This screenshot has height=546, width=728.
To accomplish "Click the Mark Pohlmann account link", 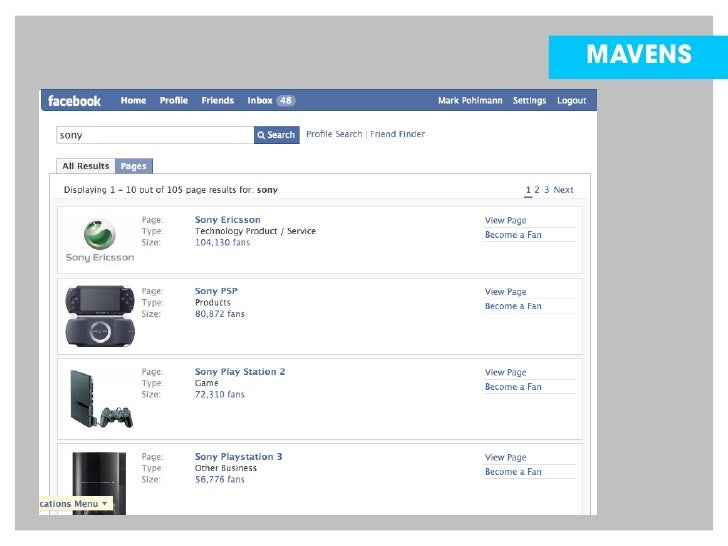I will coord(470,100).
